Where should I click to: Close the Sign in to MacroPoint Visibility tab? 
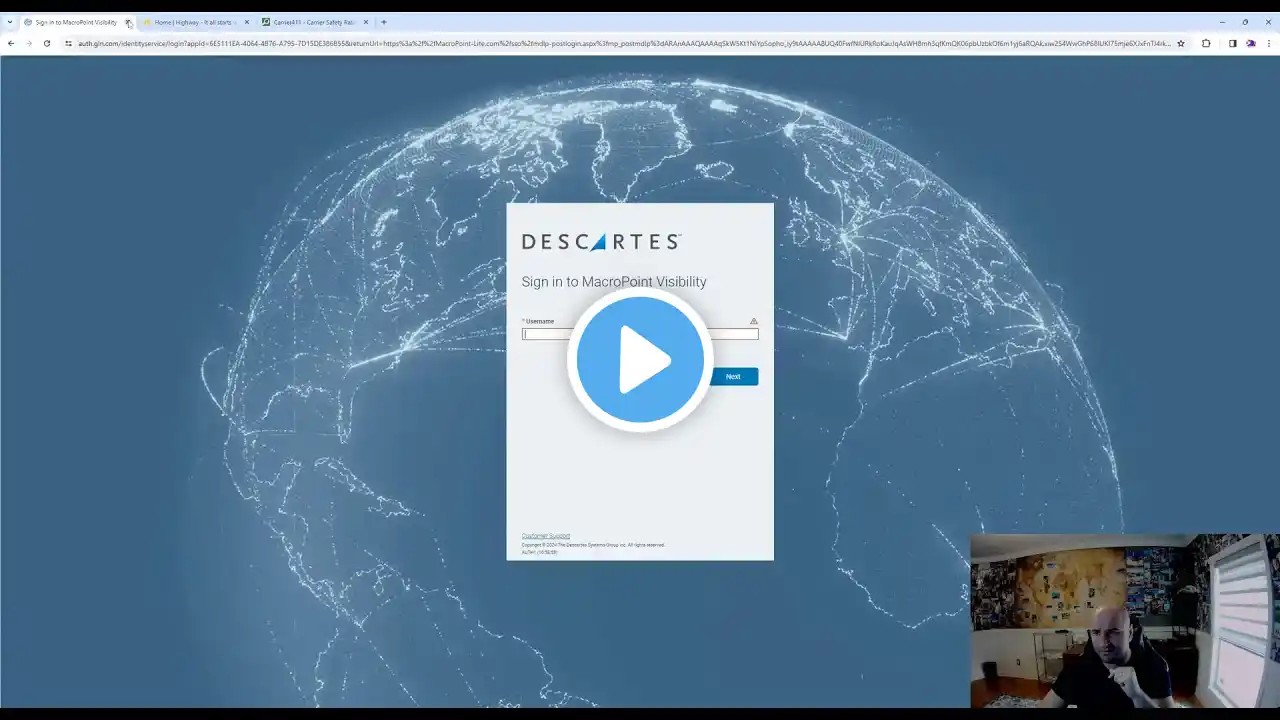pyautogui.click(x=128, y=22)
